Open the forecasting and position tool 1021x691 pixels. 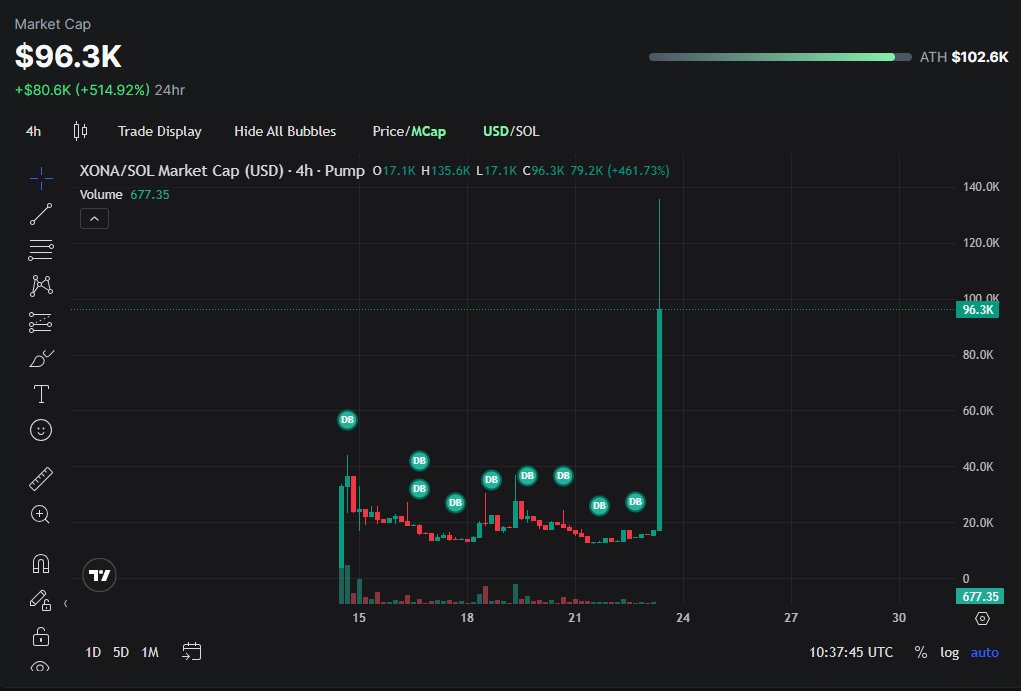tap(41, 322)
